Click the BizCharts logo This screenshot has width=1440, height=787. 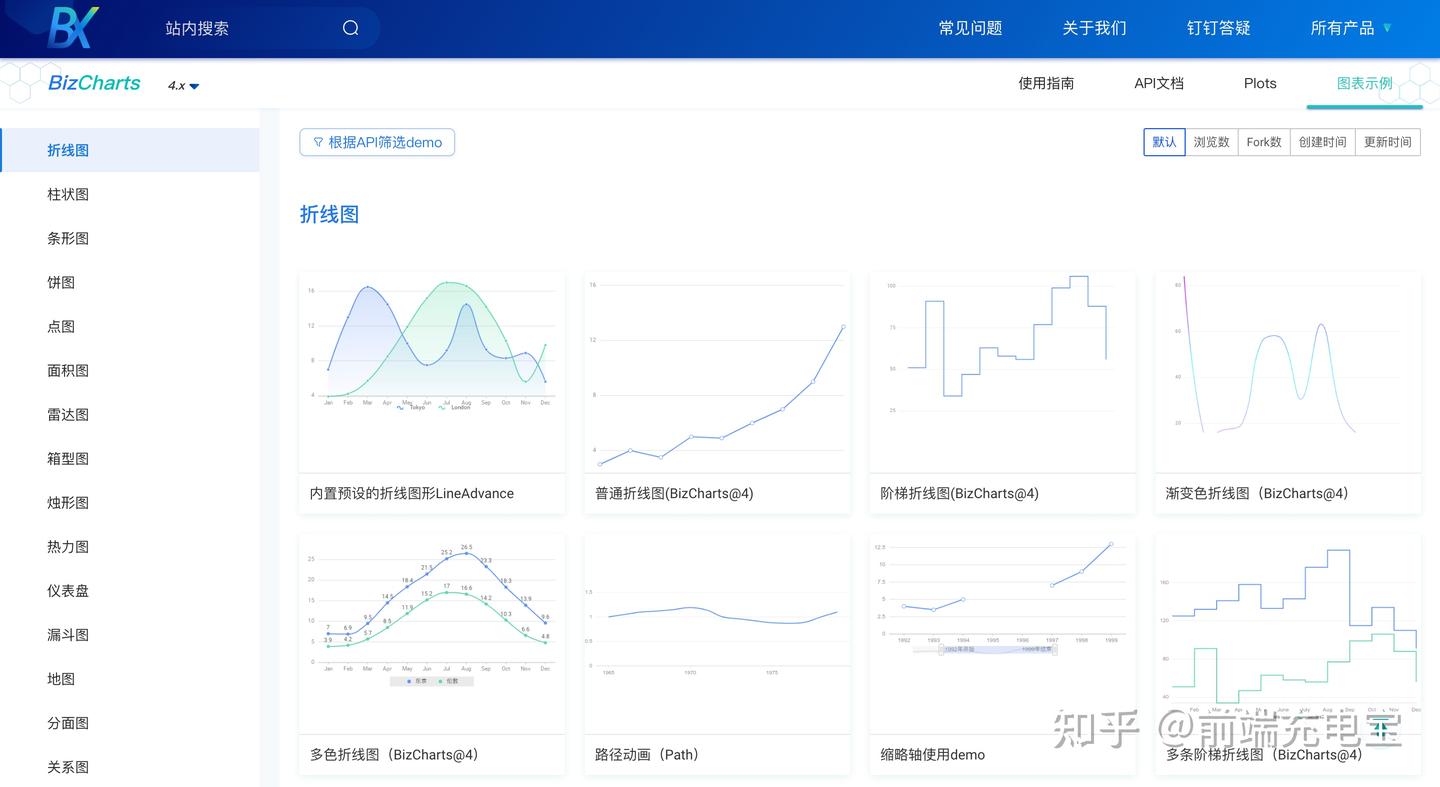(93, 83)
